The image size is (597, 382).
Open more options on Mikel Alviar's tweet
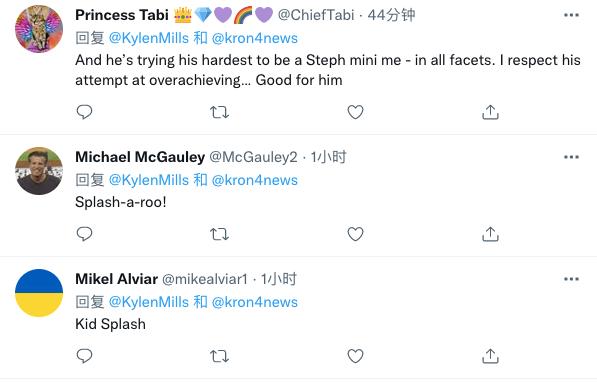tap(571, 279)
